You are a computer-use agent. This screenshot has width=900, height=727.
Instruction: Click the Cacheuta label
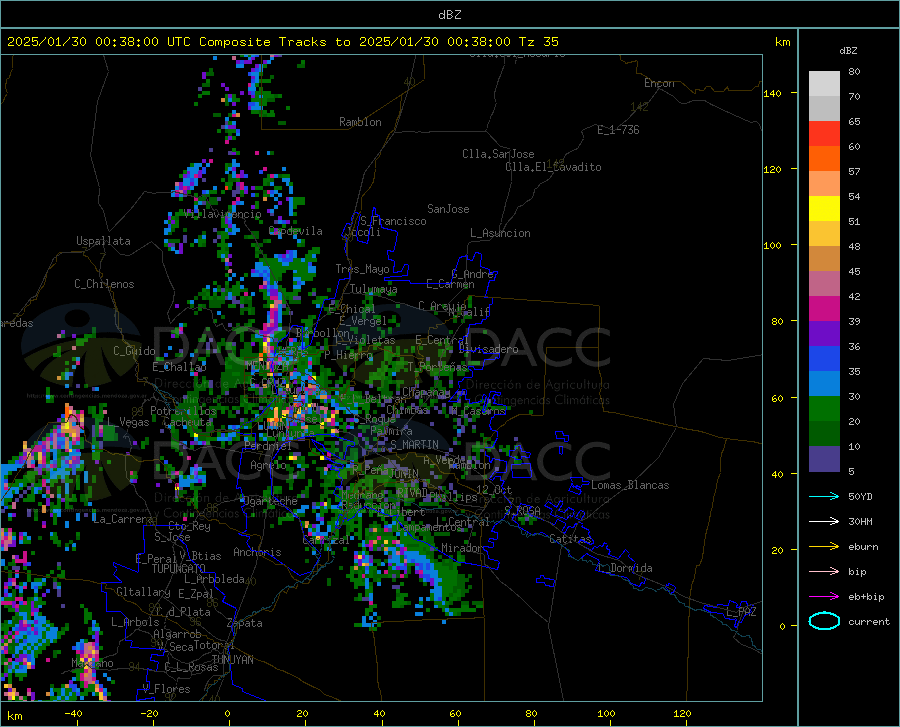coord(188,422)
